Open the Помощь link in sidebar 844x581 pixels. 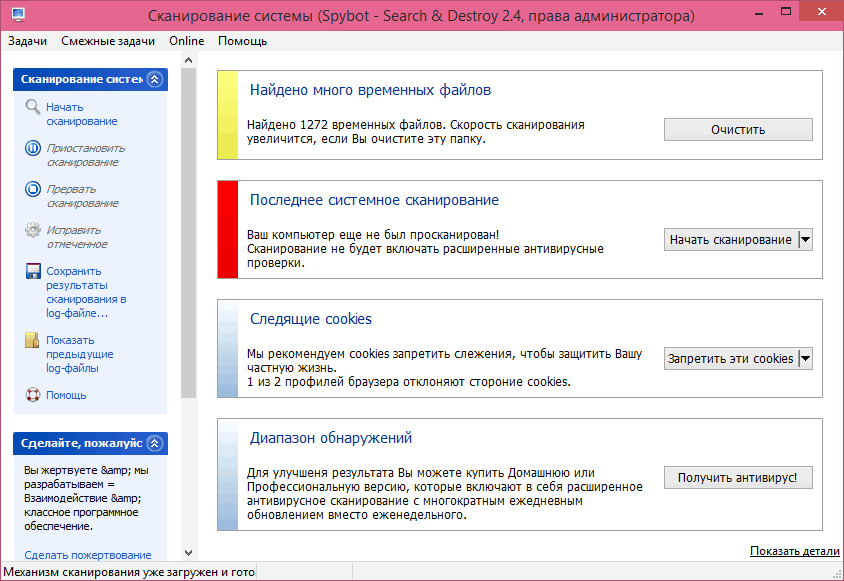66,395
